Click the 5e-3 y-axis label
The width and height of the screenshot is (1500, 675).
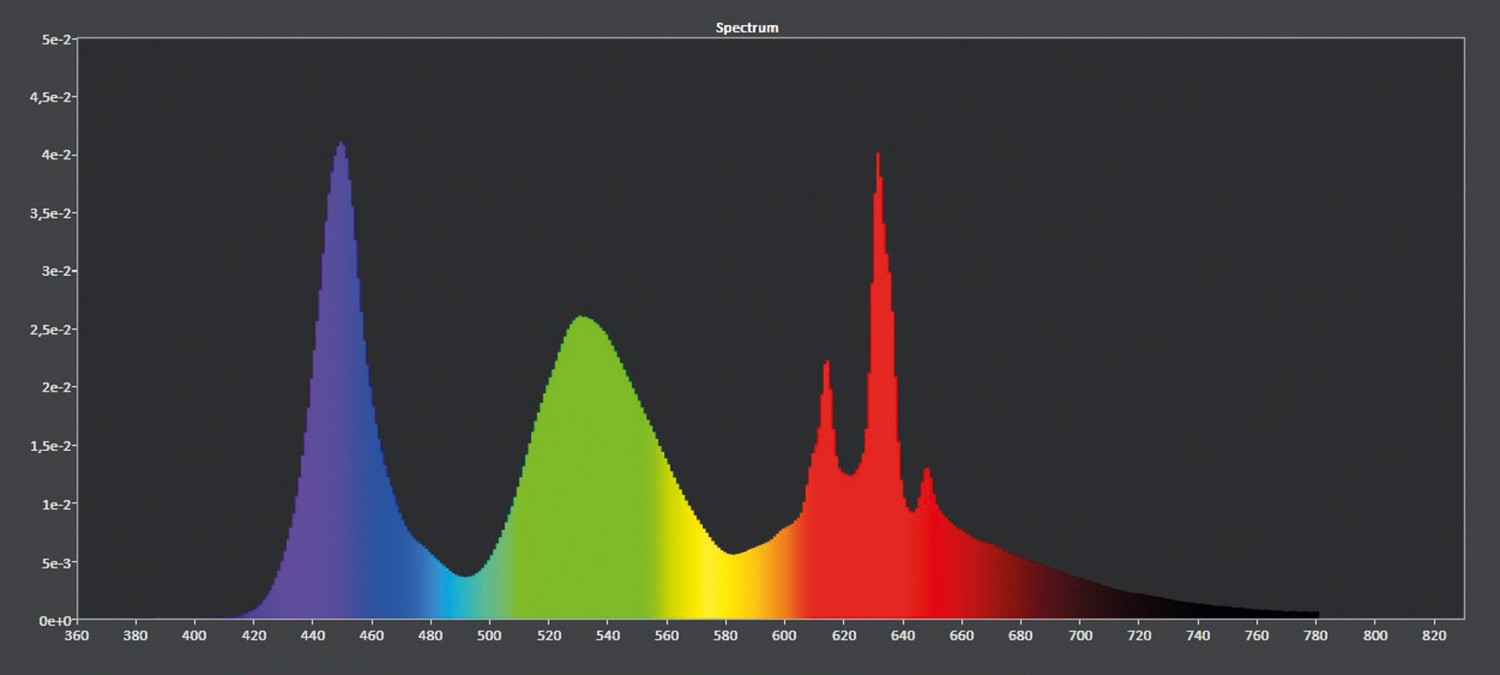[x=56, y=562]
